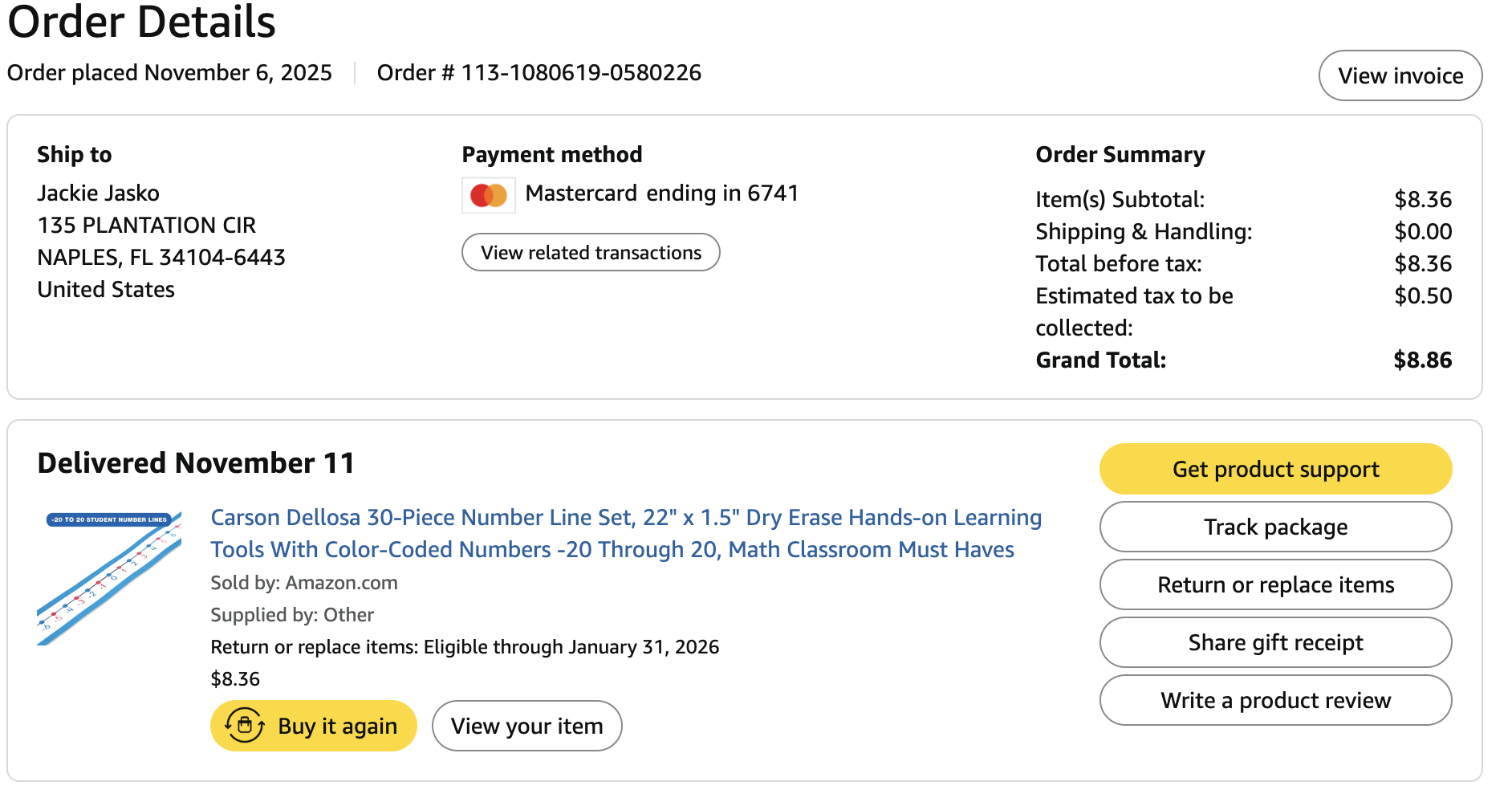
Task: Open the Carson Dellosa Number Line Set link
Action: [625, 534]
